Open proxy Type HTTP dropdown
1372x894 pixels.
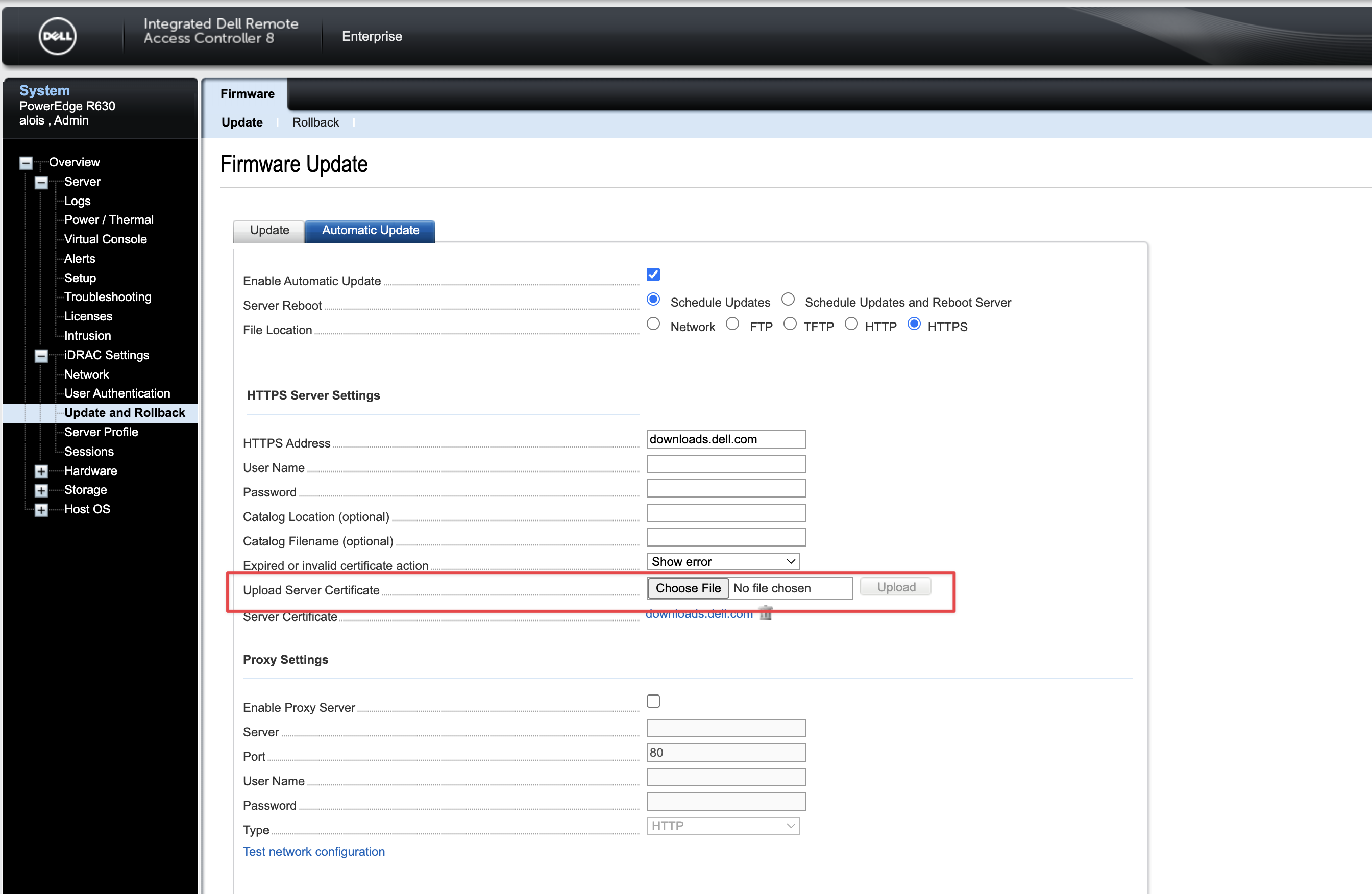(723, 826)
